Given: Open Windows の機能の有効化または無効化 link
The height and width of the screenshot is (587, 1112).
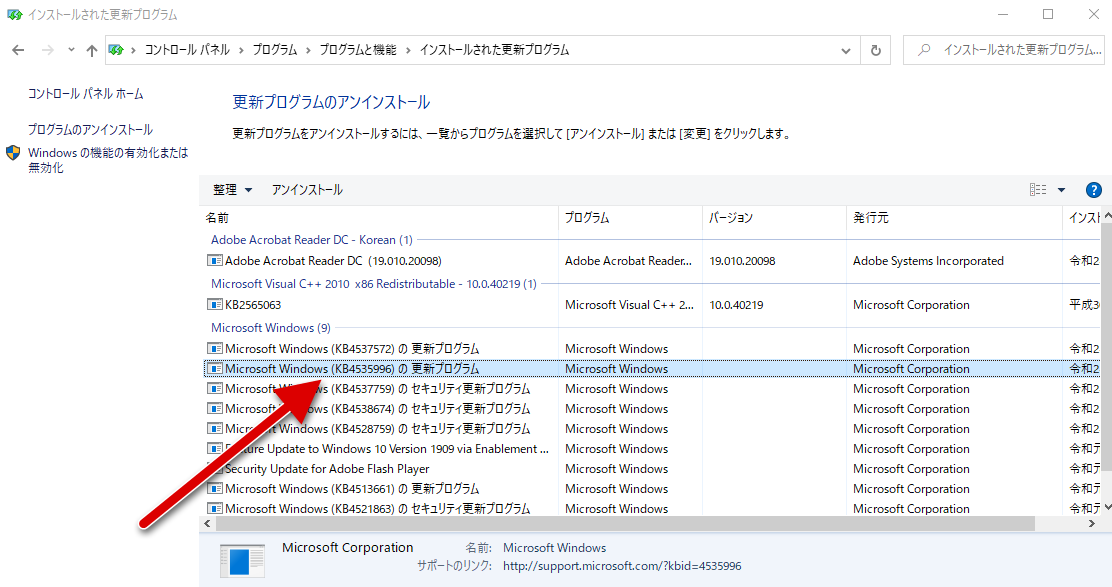Looking at the screenshot, I should point(108,160).
